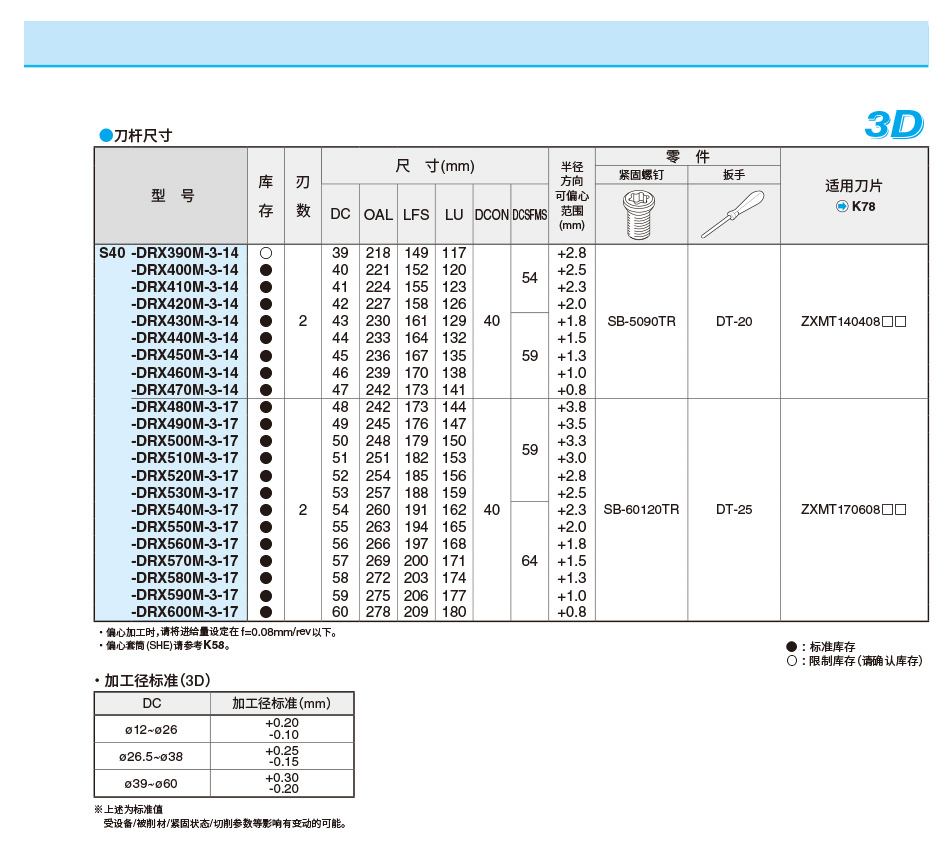The image size is (950, 855).
Task: Click the 适用刀片 header
Action: coord(854,186)
